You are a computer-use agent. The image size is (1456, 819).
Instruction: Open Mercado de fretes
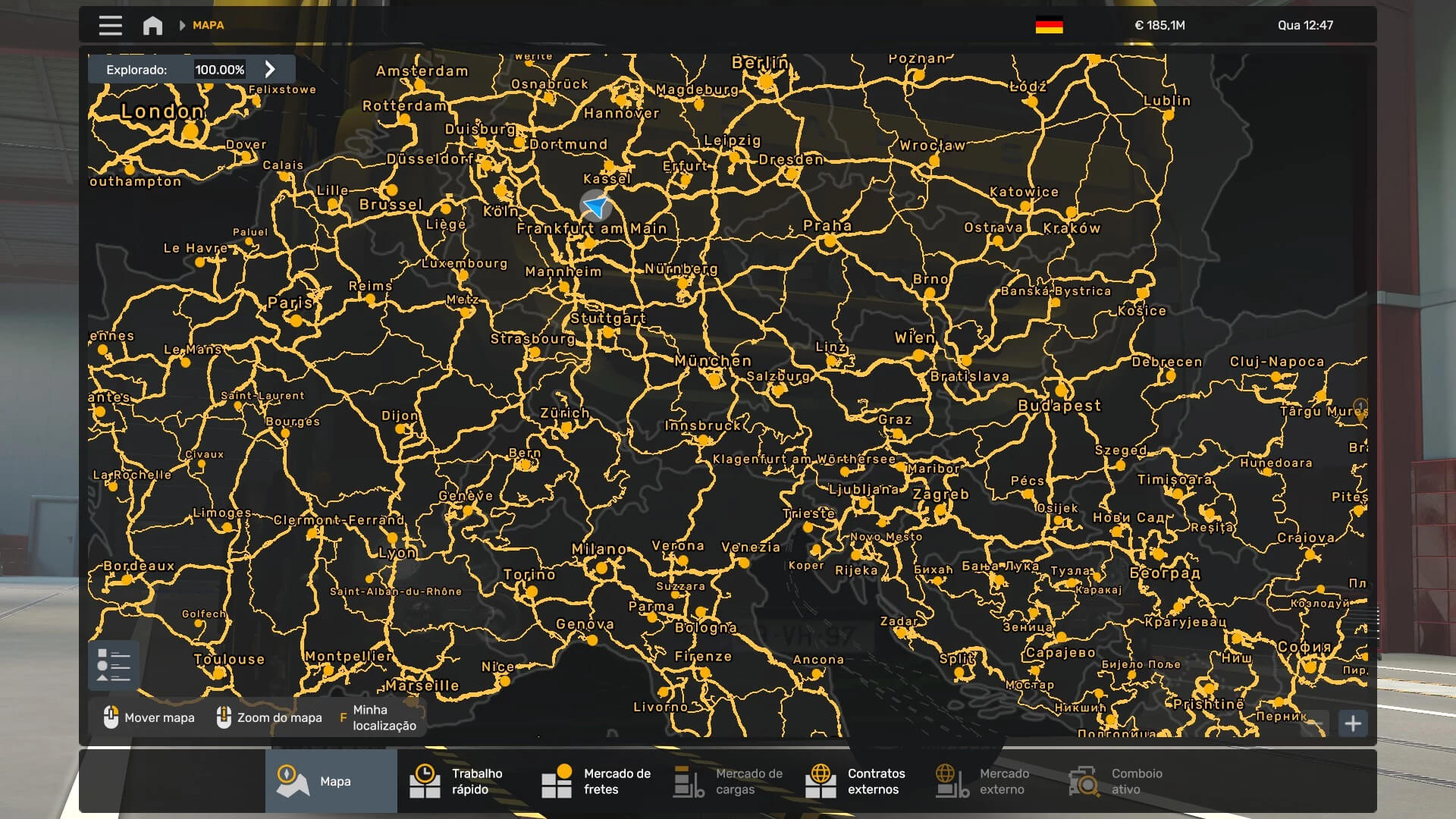point(596,781)
